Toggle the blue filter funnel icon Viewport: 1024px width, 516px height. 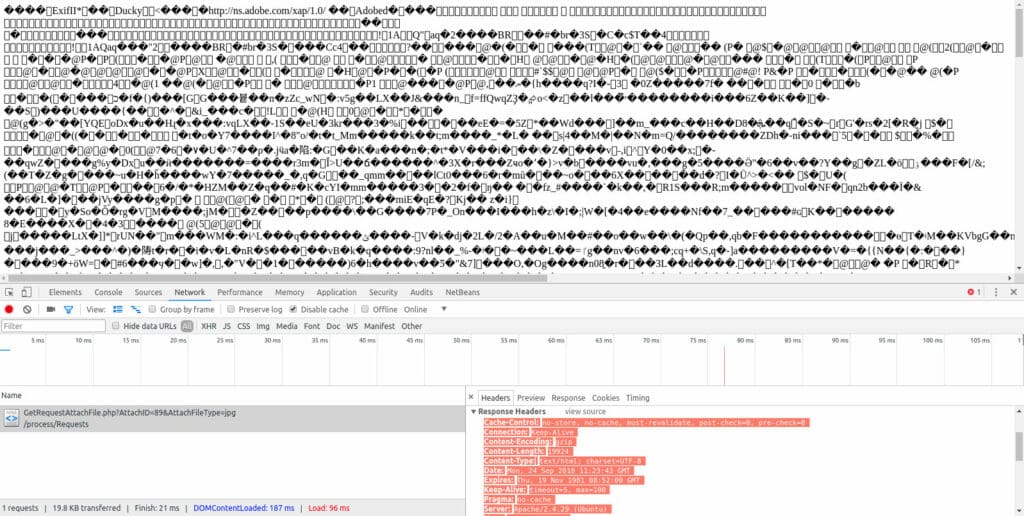coord(68,309)
